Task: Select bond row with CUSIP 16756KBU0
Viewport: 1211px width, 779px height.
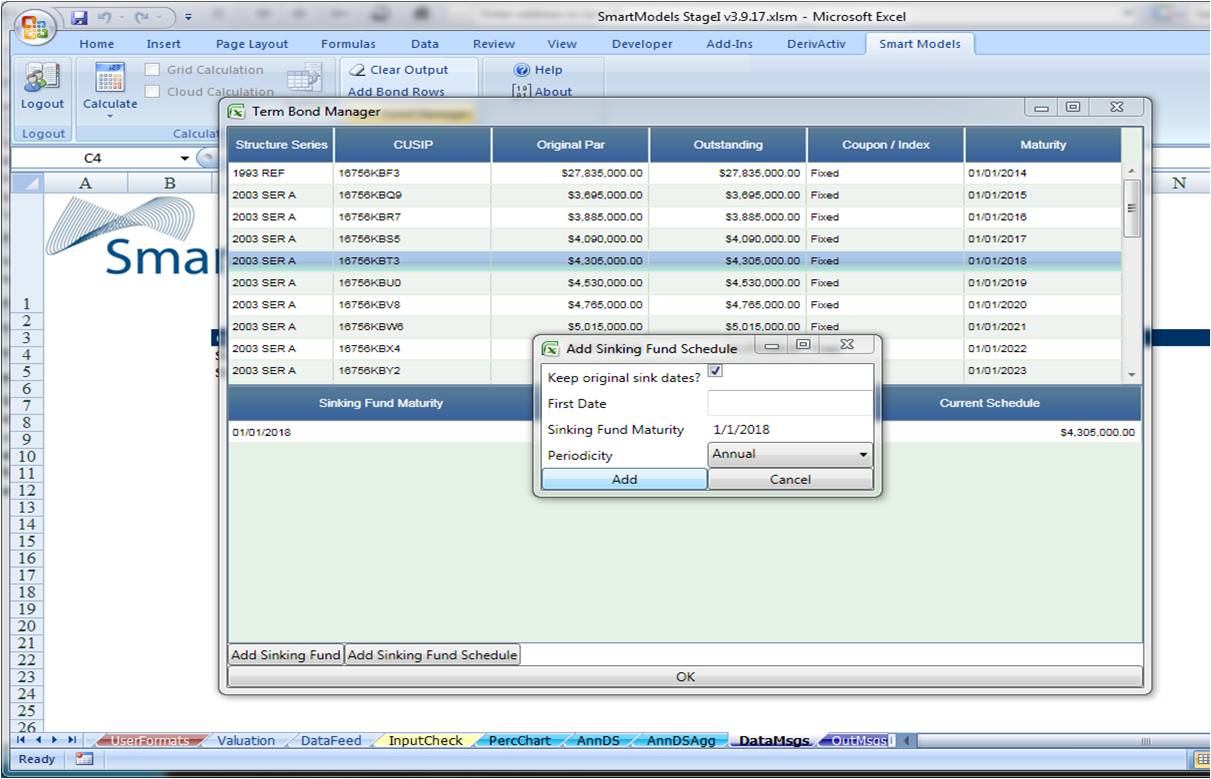Action: pos(675,283)
